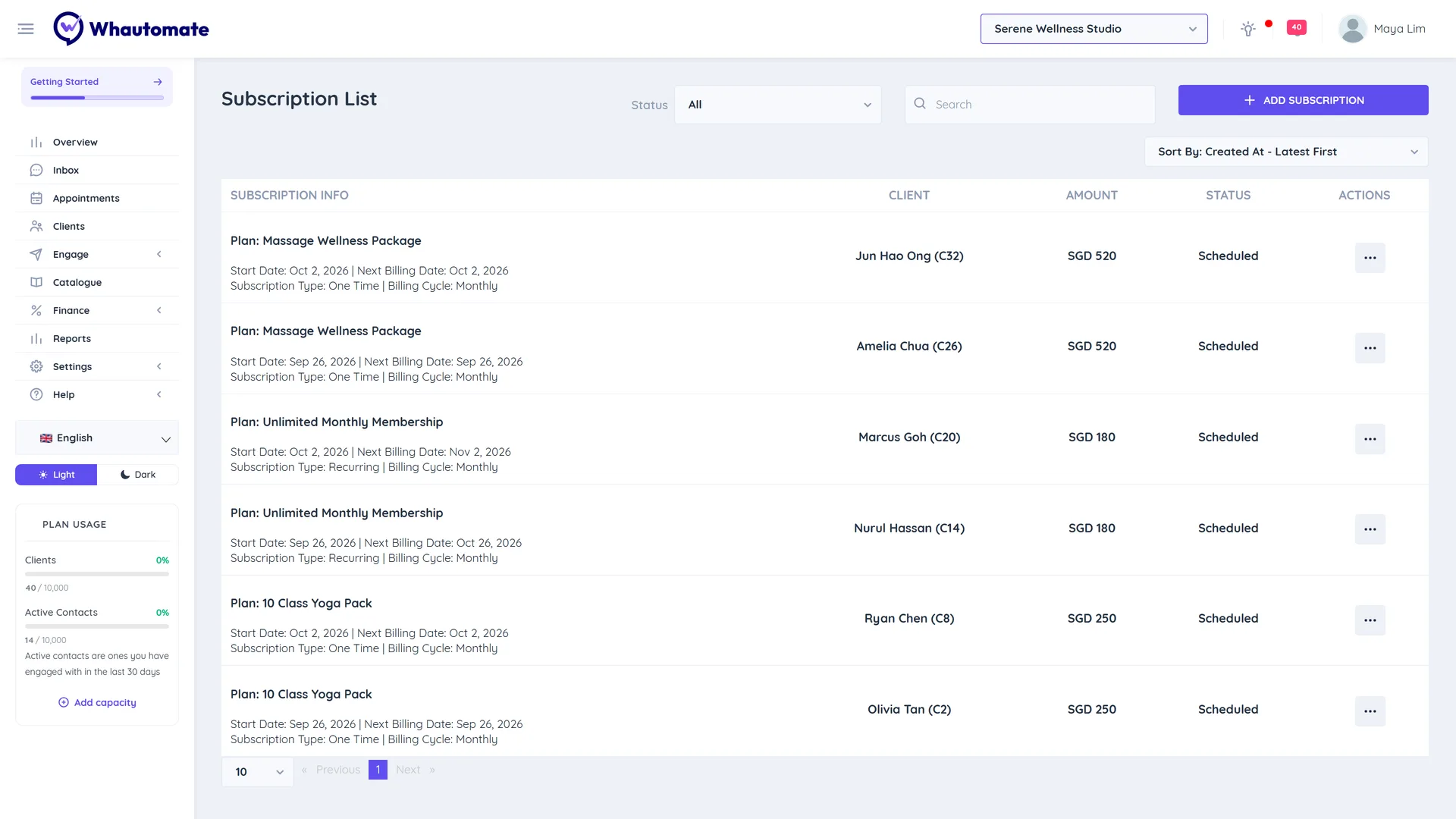The width and height of the screenshot is (1456, 819).
Task: Select page 1 in pagination
Action: coord(378,770)
